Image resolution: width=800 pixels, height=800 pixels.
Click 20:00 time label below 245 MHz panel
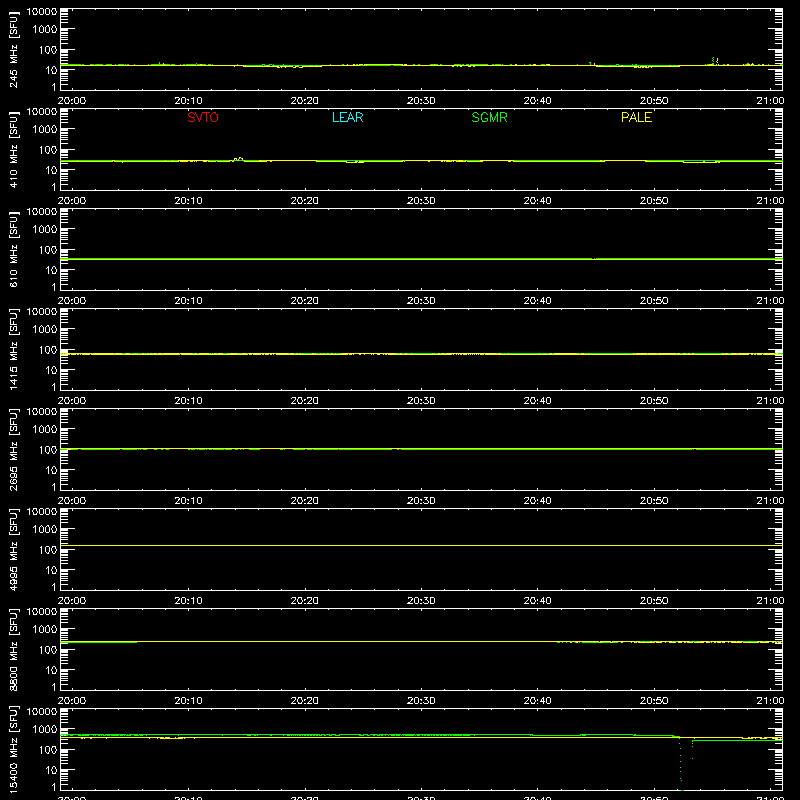72,101
